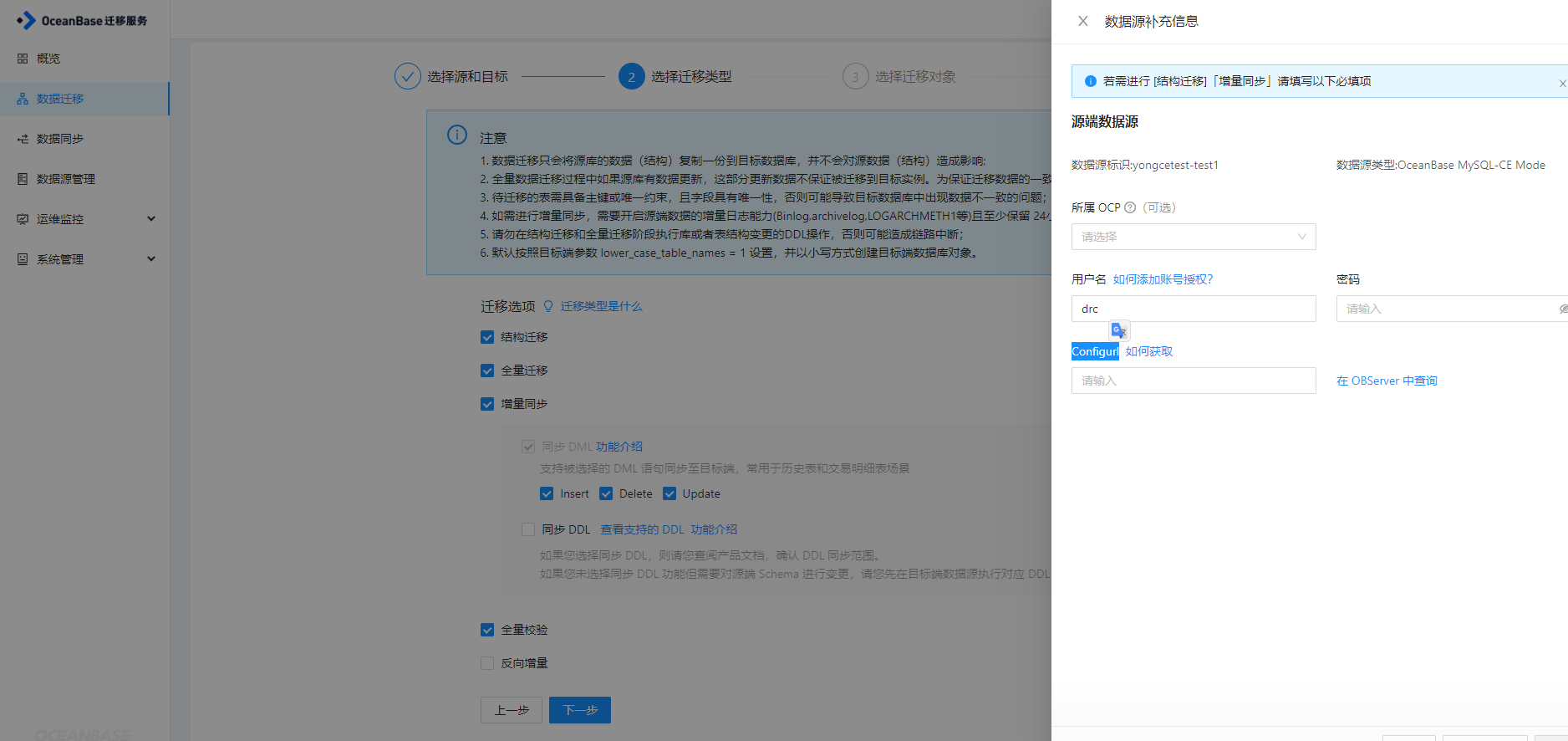Click the 数据源管理 sidebar icon
This screenshot has width=1568, height=741.
[x=23, y=179]
